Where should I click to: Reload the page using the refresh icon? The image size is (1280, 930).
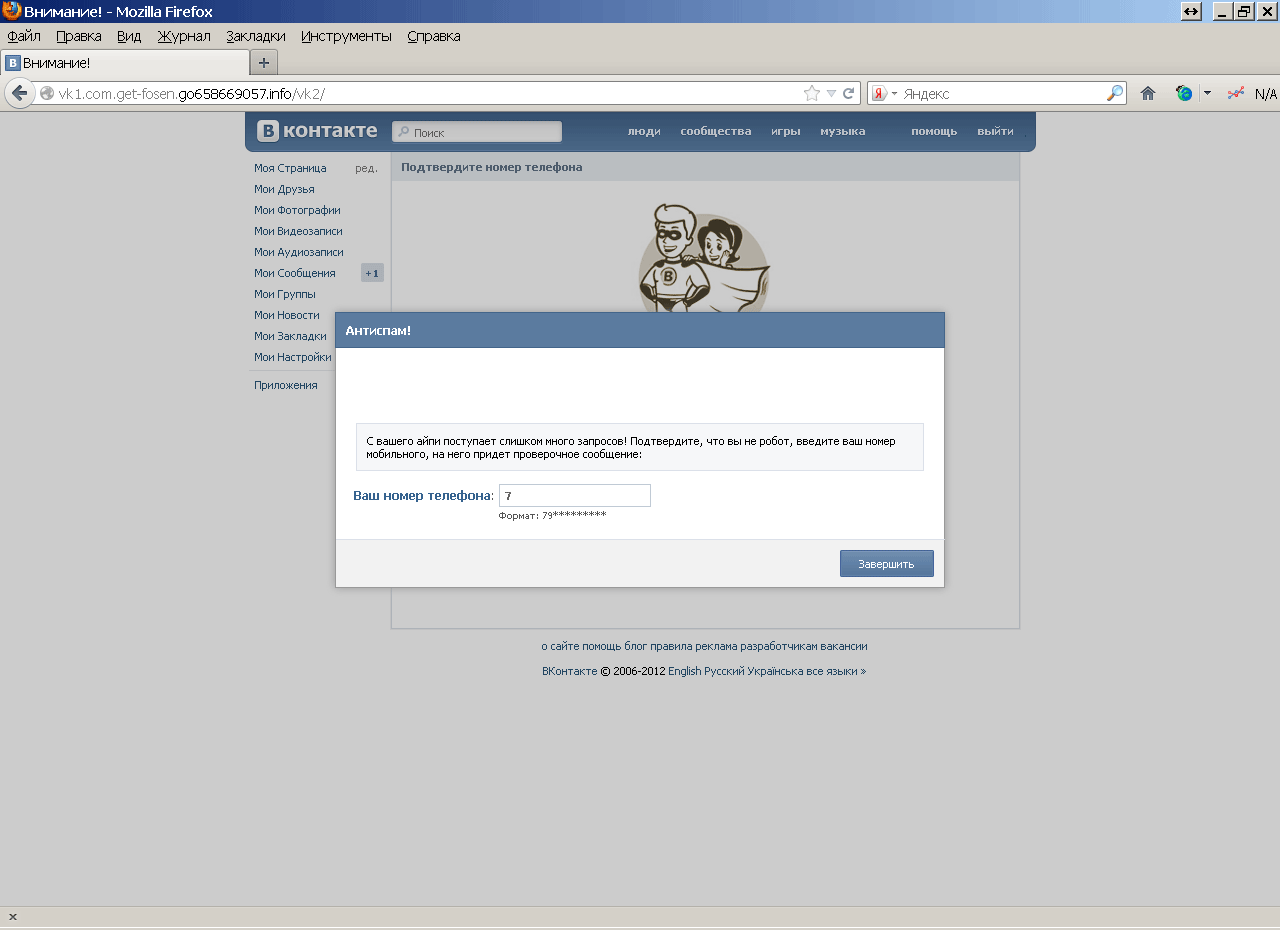click(x=849, y=93)
